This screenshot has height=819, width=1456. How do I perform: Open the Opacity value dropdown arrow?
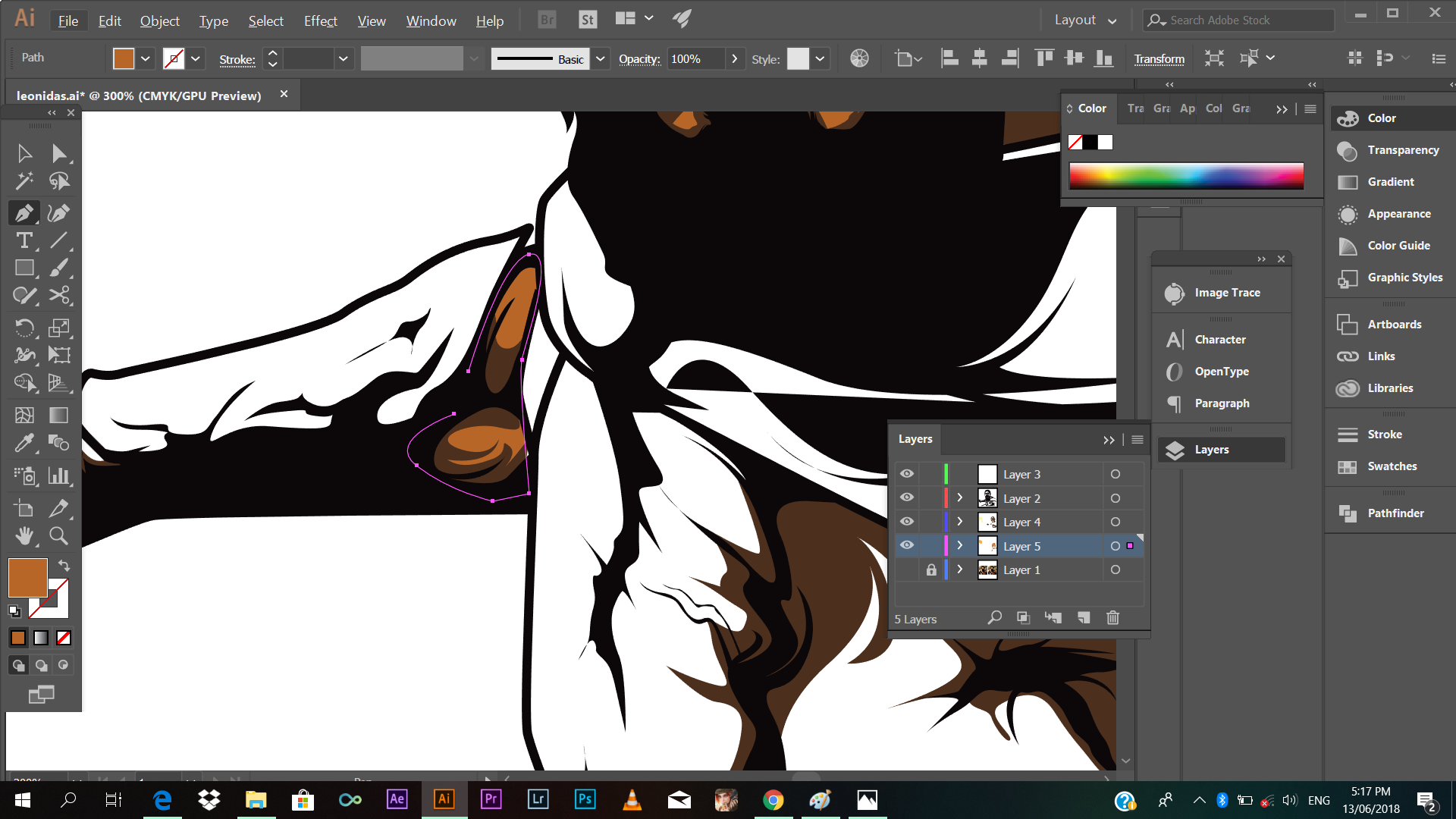pyautogui.click(x=734, y=58)
